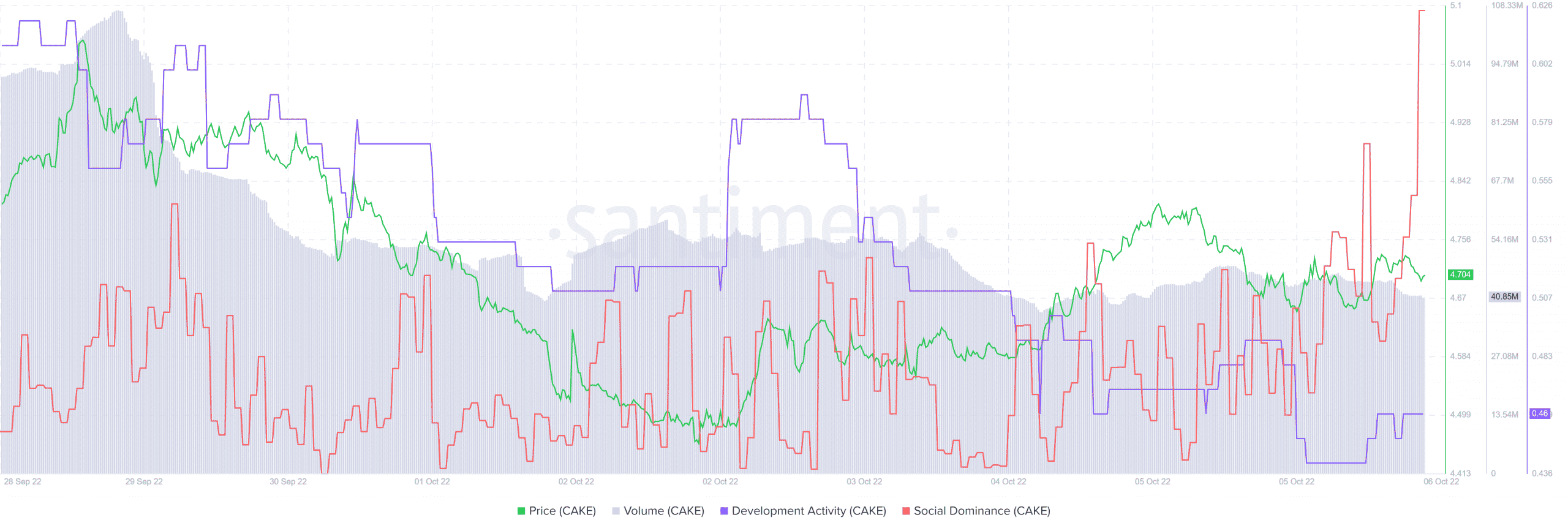Click the 0.483 right axis value
The height and width of the screenshot is (531, 1568).
1542,356
